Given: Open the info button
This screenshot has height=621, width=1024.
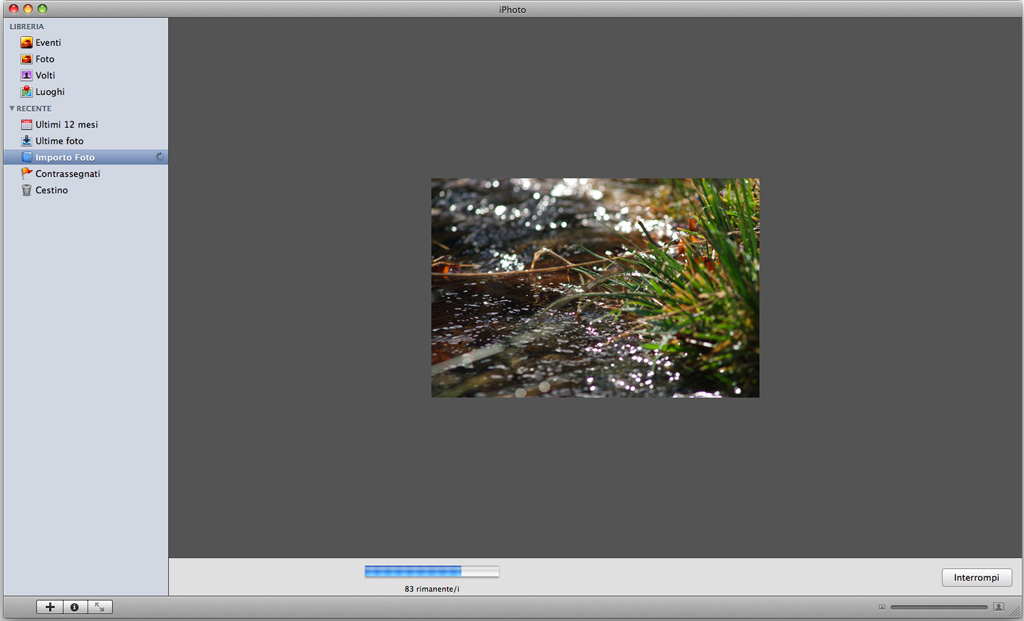Looking at the screenshot, I should tap(74, 607).
